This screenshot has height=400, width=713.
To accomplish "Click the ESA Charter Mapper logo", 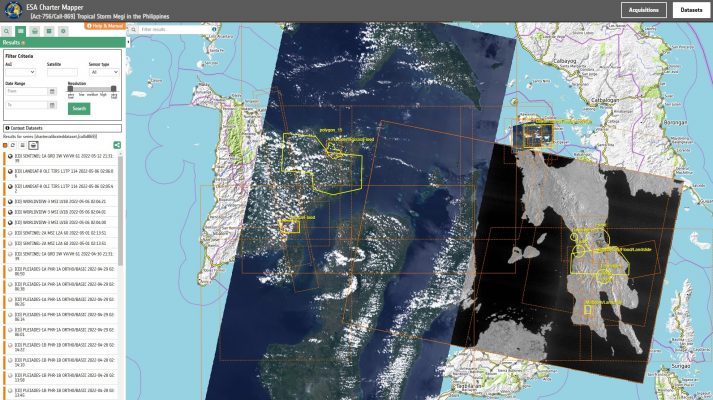I will point(13,10).
